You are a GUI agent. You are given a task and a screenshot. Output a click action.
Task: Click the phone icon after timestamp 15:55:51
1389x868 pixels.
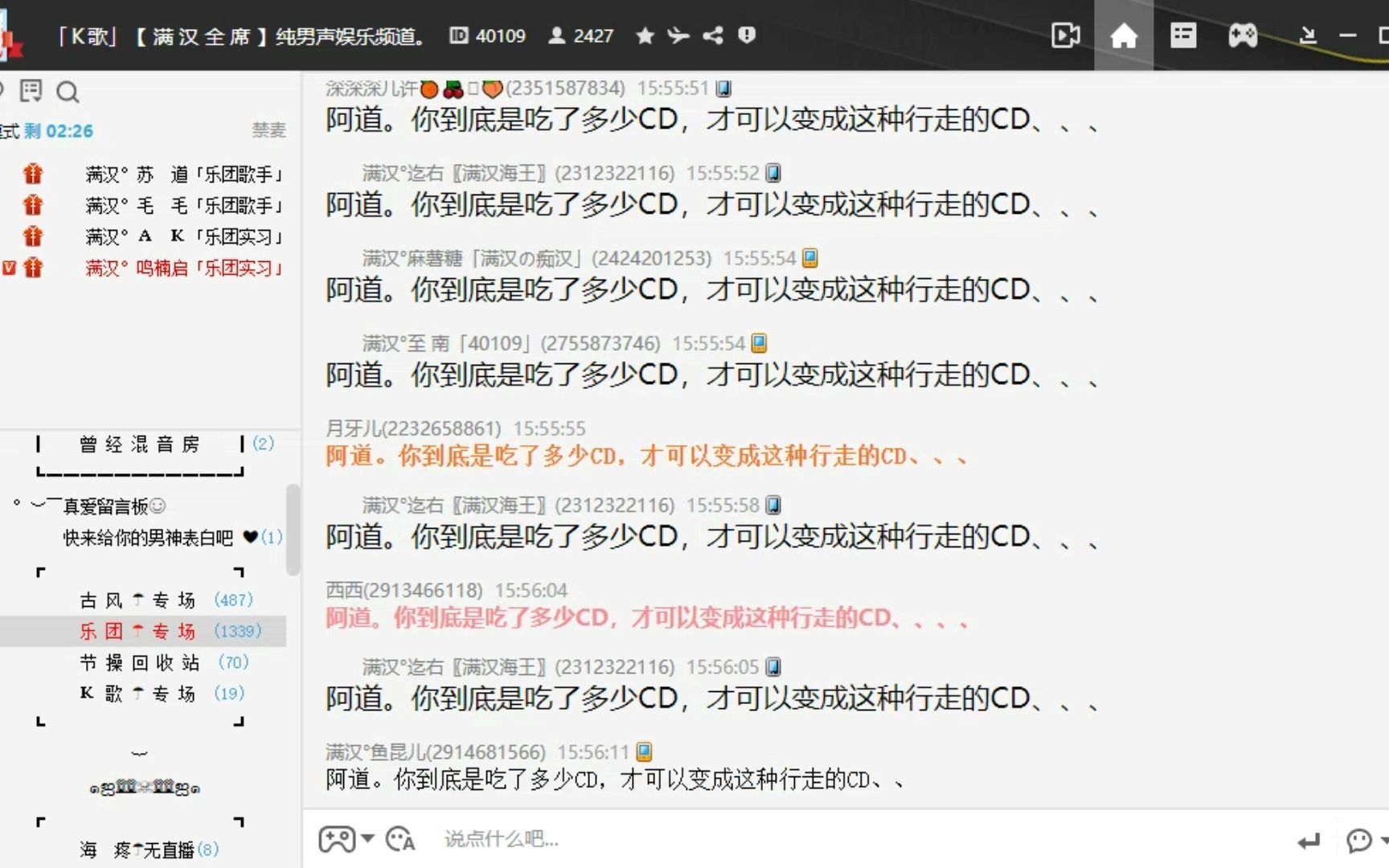[723, 88]
